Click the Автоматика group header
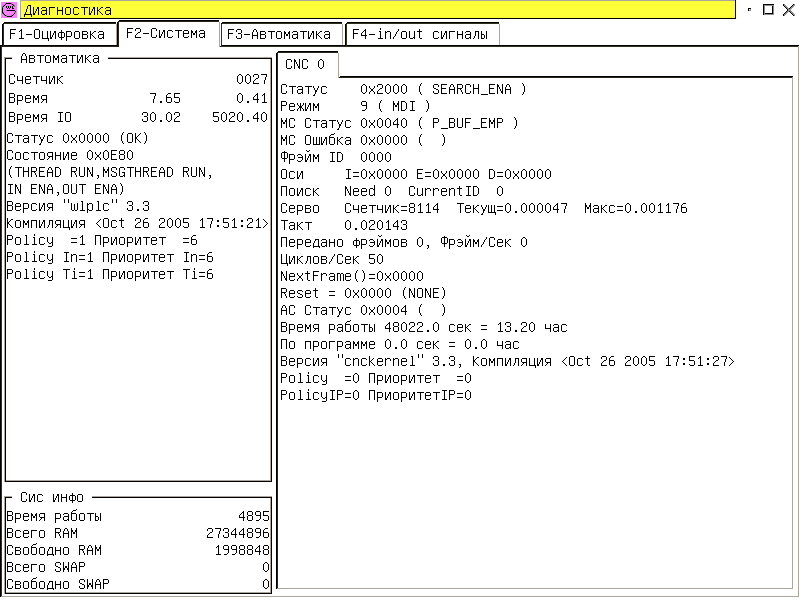Screen dimensions: 800x600 (x=60, y=58)
